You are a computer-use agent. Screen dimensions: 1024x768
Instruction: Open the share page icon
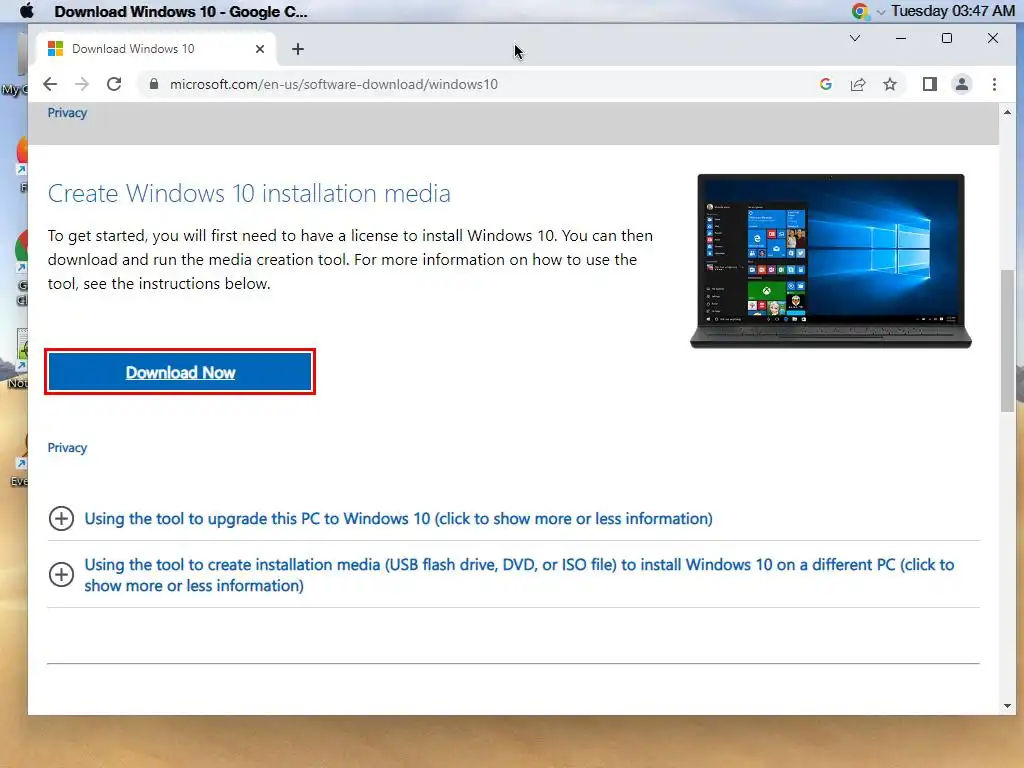(x=857, y=84)
